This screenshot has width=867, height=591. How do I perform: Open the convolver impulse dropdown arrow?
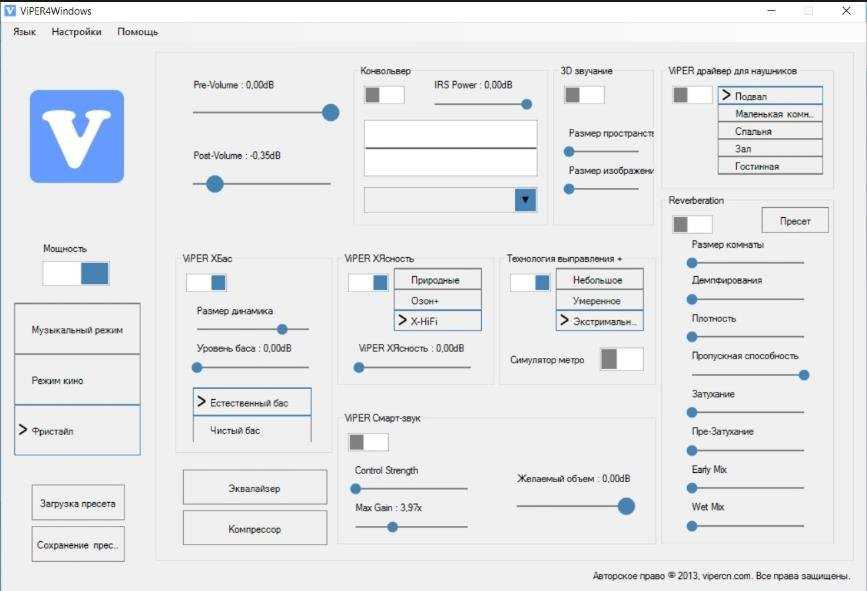coord(526,200)
